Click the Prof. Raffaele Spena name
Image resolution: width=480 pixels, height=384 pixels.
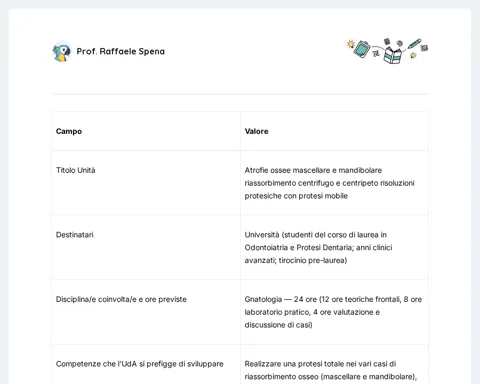coord(121,51)
